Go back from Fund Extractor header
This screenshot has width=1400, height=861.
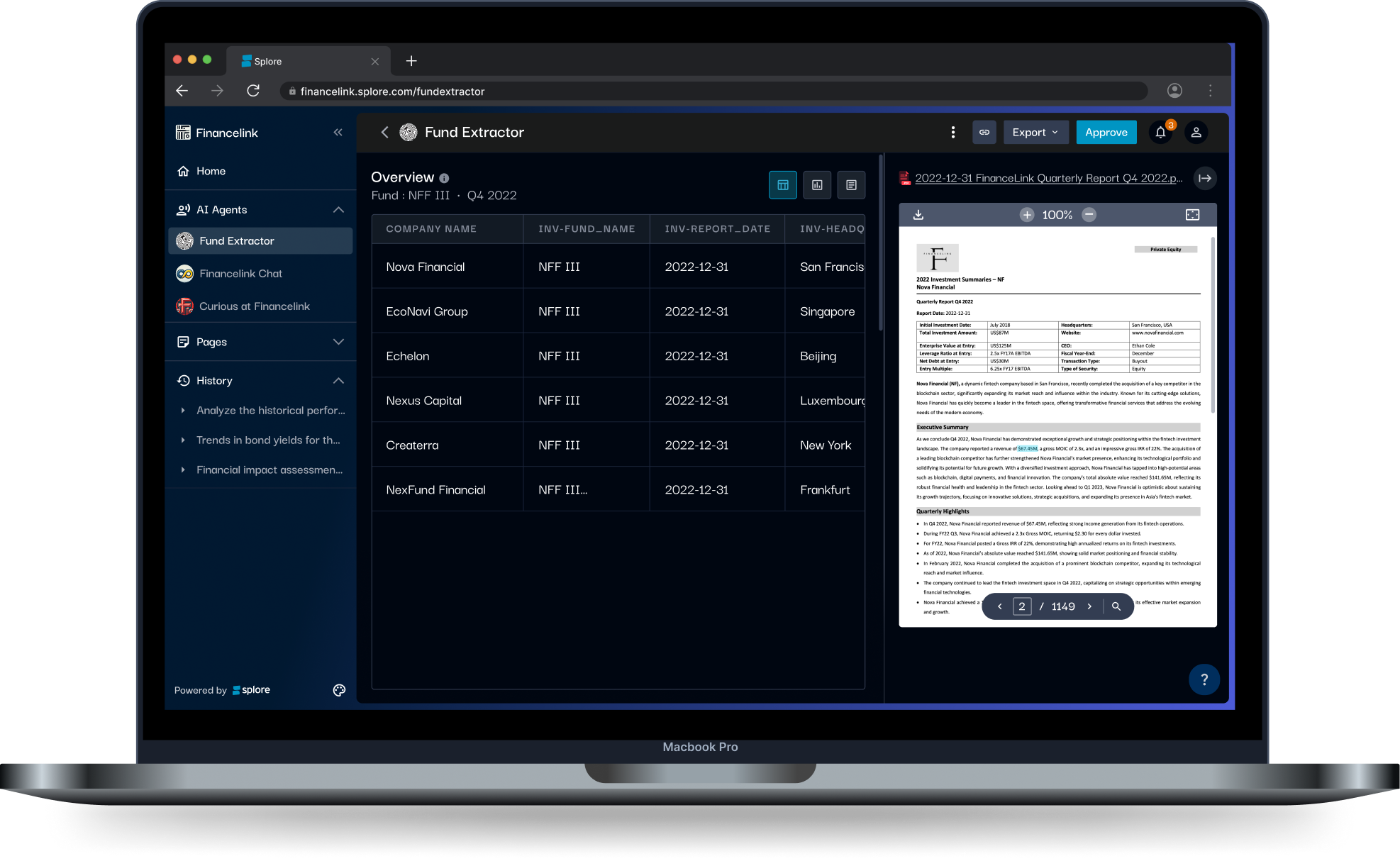(384, 133)
